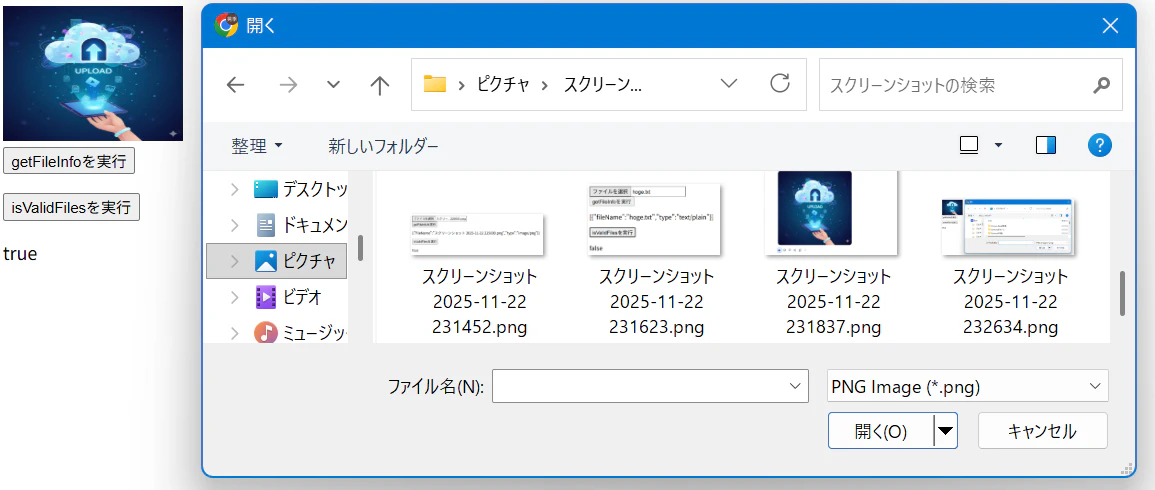Go up one folder level
1155x490 pixels.
pyautogui.click(x=379, y=85)
